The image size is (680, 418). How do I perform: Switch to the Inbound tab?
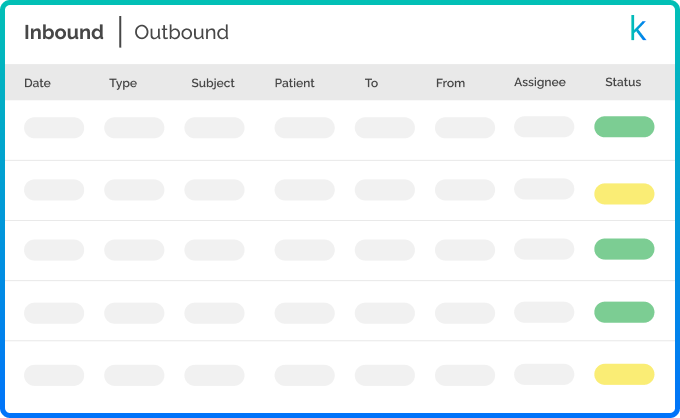(64, 32)
